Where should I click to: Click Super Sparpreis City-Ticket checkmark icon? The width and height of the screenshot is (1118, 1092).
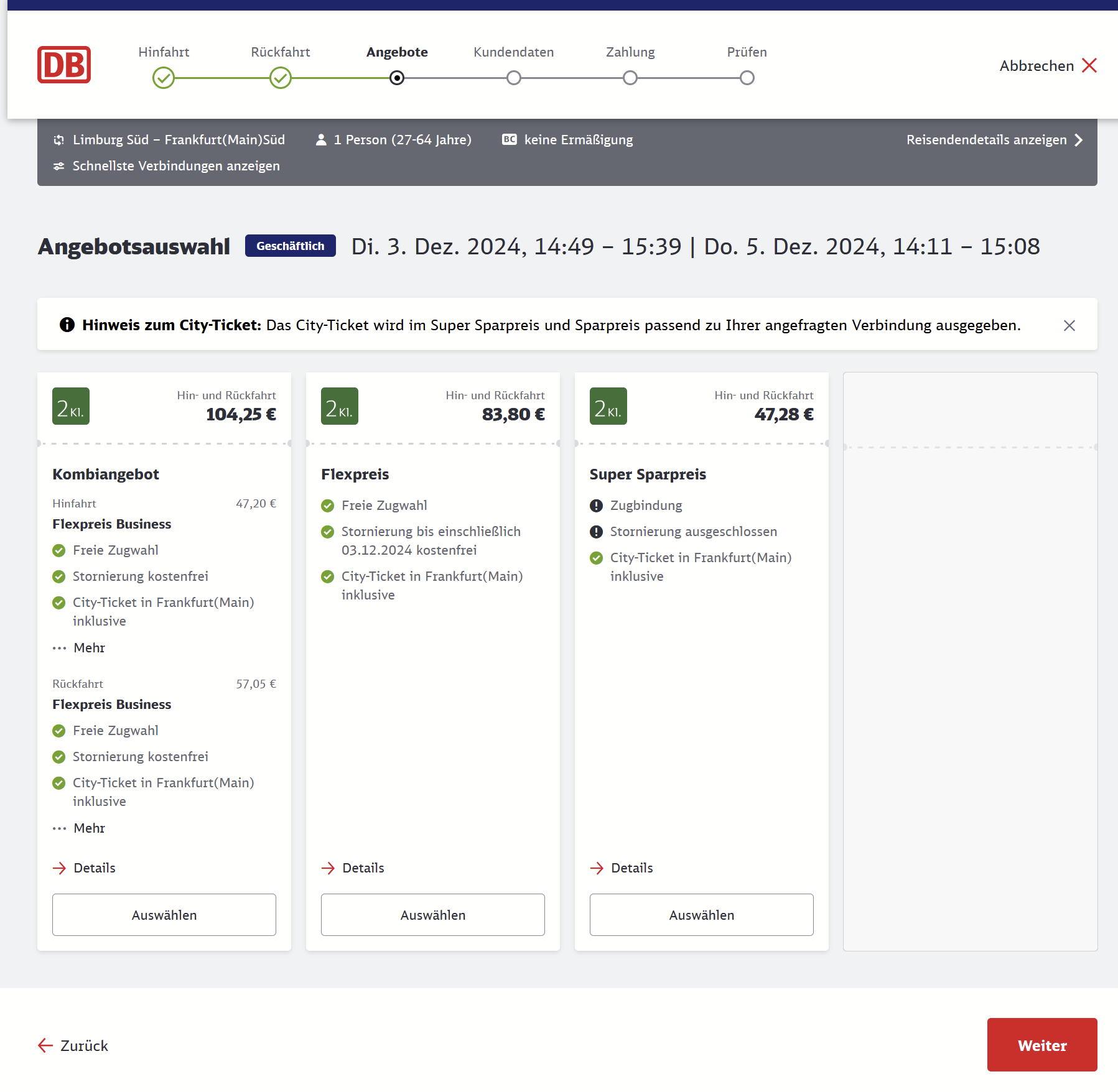pyautogui.click(x=597, y=558)
